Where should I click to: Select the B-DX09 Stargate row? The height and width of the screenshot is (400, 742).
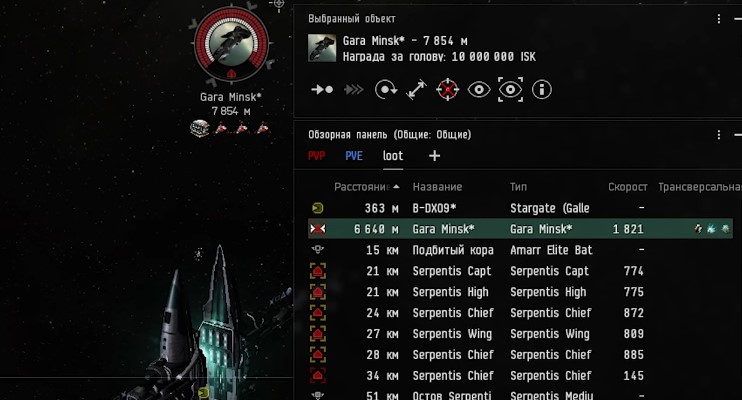[521, 208]
